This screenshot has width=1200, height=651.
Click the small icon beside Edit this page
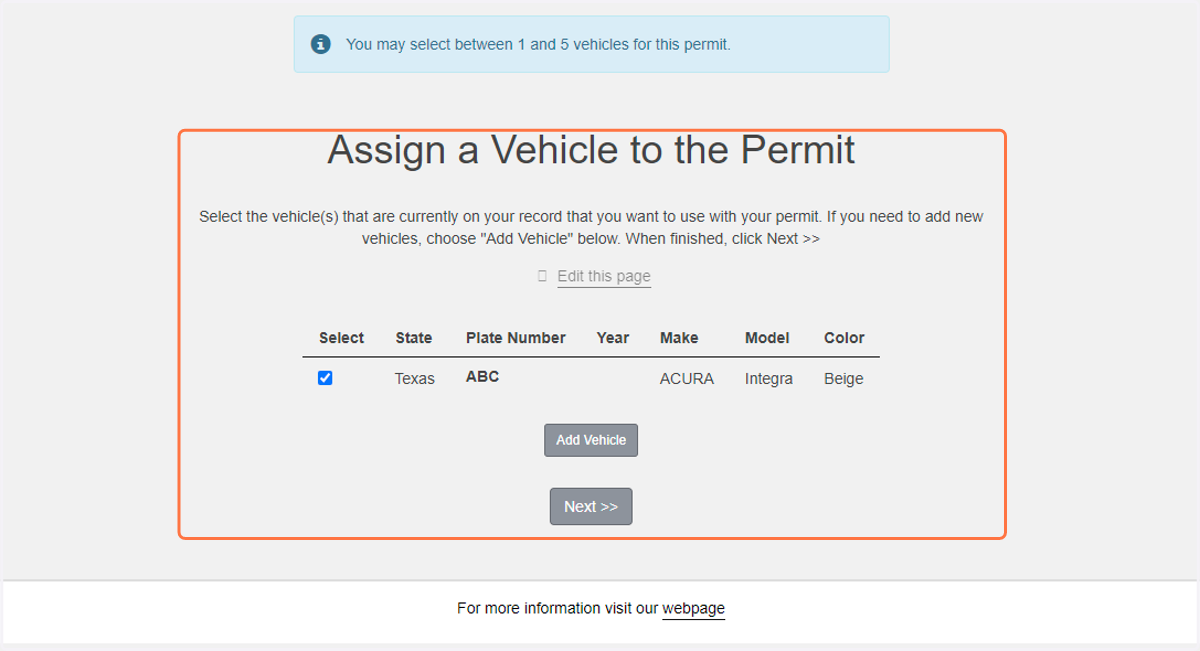point(542,276)
